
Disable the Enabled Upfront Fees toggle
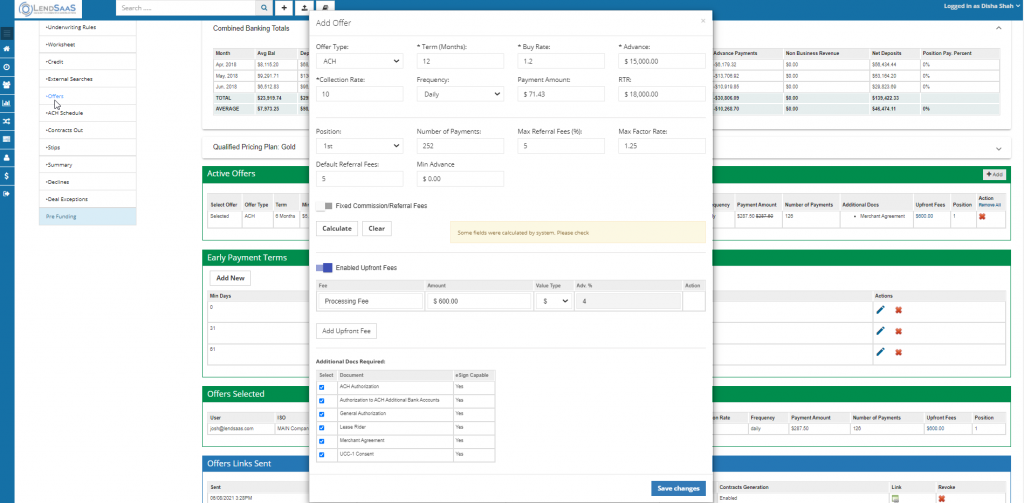(325, 268)
